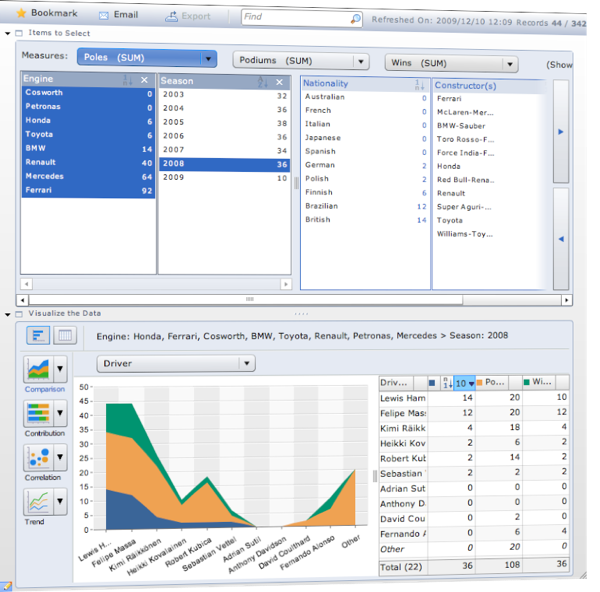Open the Correlation chart options arrow
Viewport: 600px width, 592px height.
pyautogui.click(x=60, y=457)
